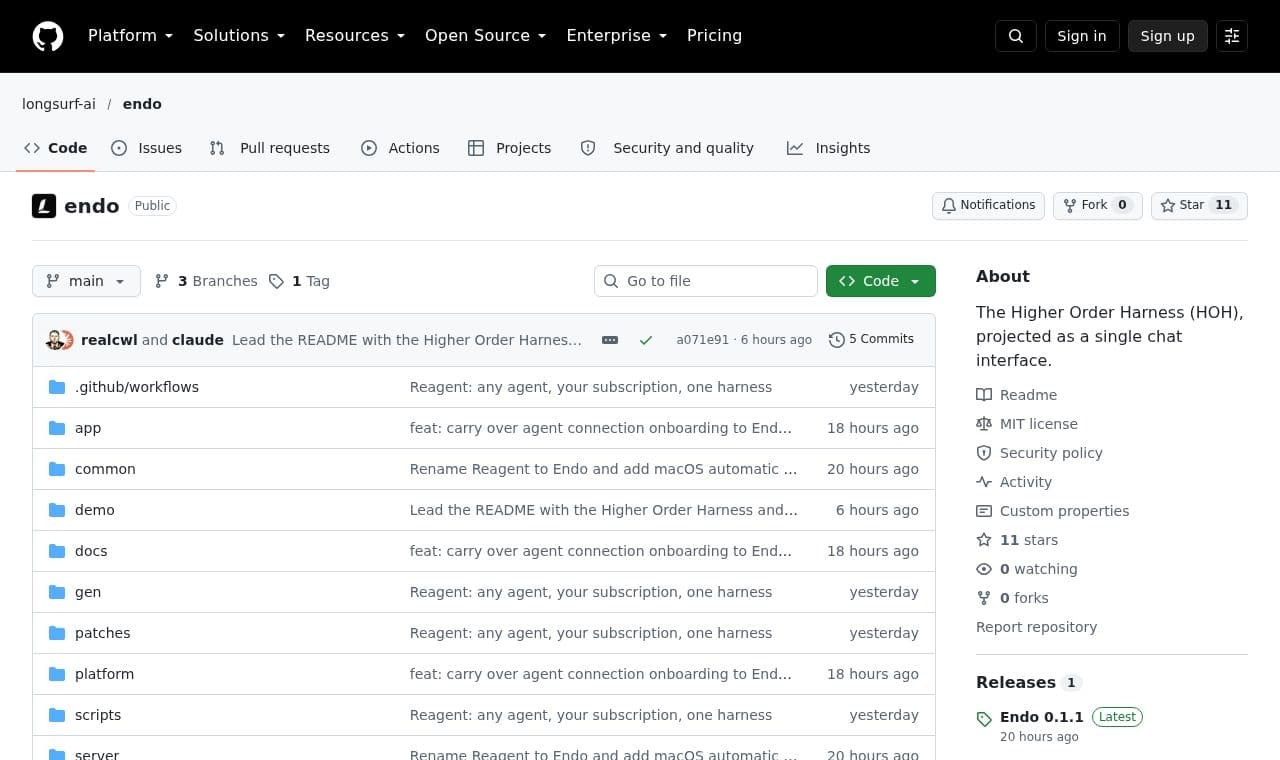This screenshot has height=760, width=1280.
Task: Click the demo folder icon
Action: 57,510
